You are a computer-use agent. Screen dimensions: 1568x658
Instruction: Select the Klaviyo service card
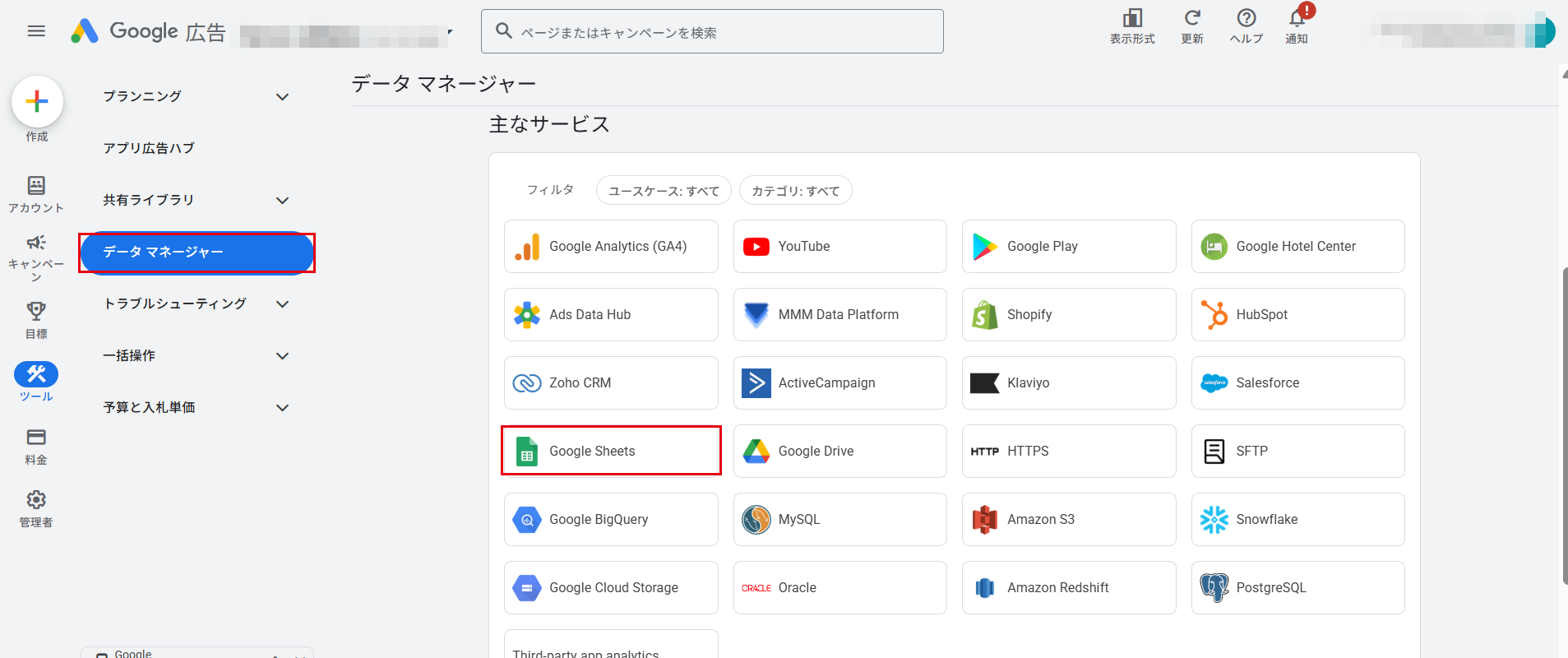pyautogui.click(x=1069, y=383)
